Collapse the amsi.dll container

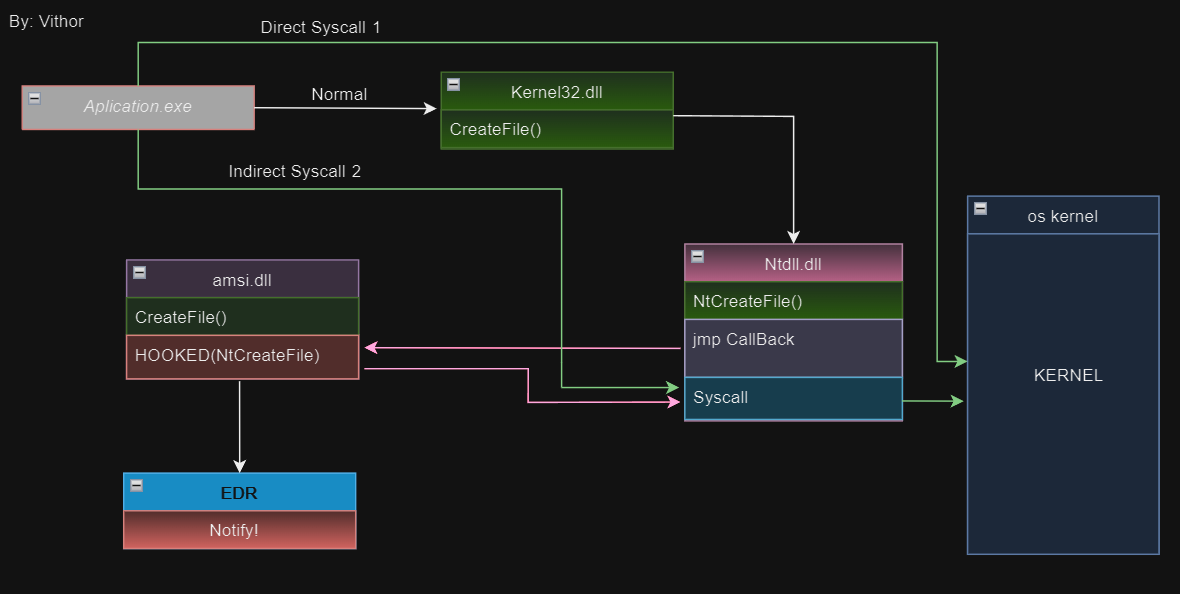[x=140, y=272]
